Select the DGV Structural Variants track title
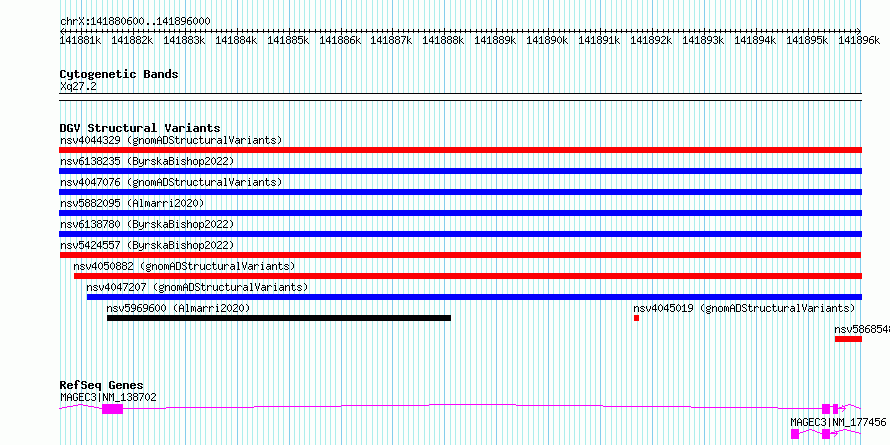The height and width of the screenshot is (445, 890). pos(140,128)
